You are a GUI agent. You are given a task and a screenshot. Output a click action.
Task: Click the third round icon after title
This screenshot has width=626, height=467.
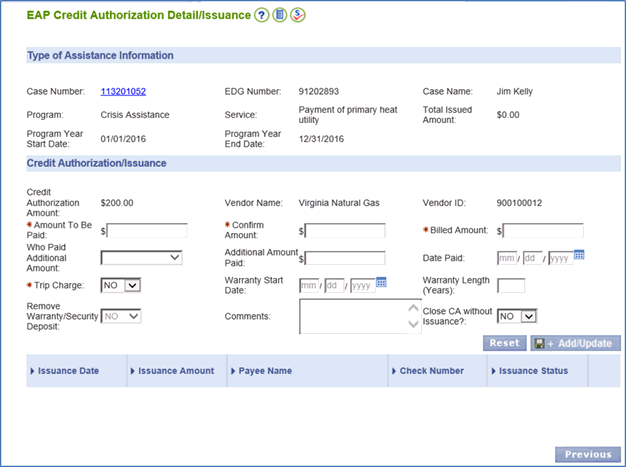(x=297, y=15)
